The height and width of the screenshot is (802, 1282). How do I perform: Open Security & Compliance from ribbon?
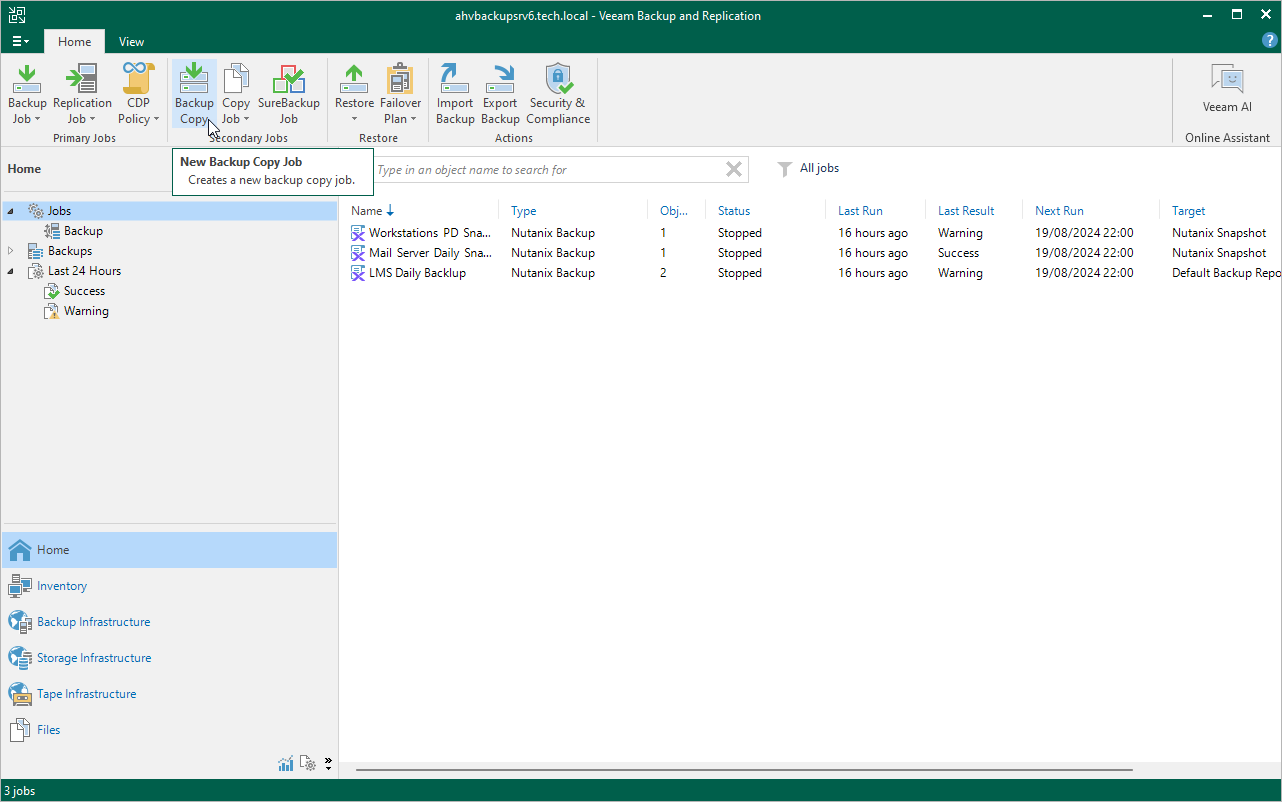click(558, 94)
